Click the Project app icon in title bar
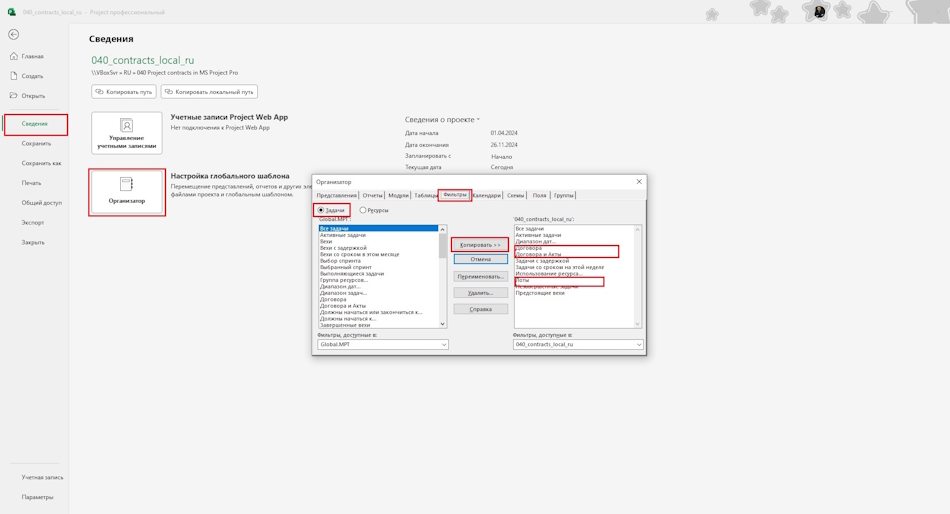 (12, 12)
